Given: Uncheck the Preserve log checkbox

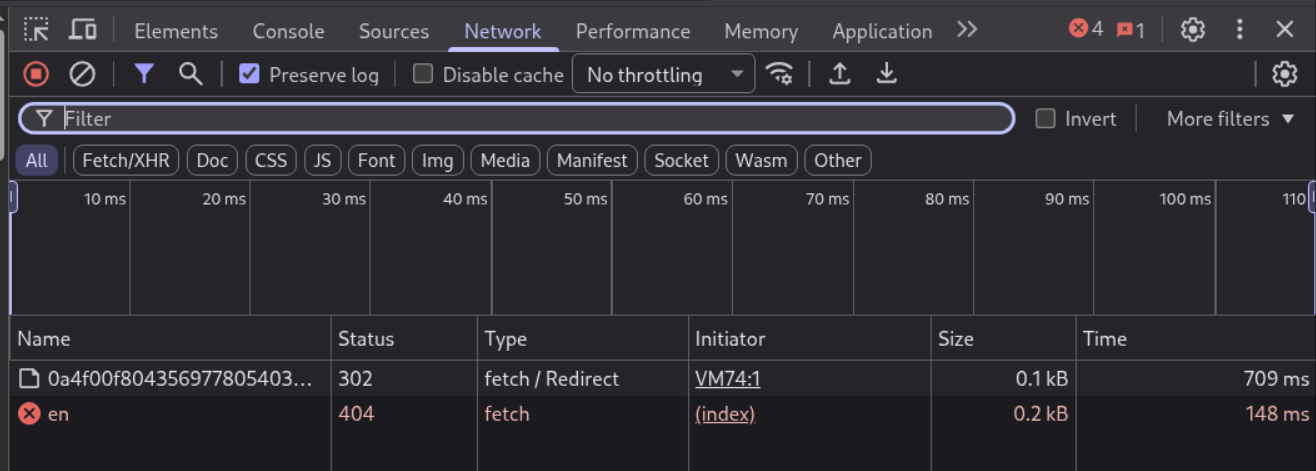Looking at the screenshot, I should tap(250, 74).
